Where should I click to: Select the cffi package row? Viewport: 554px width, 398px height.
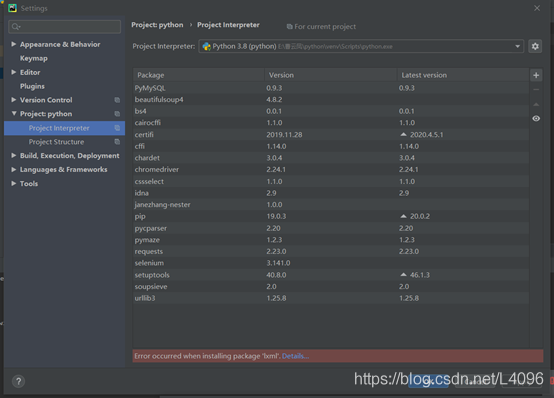331,146
